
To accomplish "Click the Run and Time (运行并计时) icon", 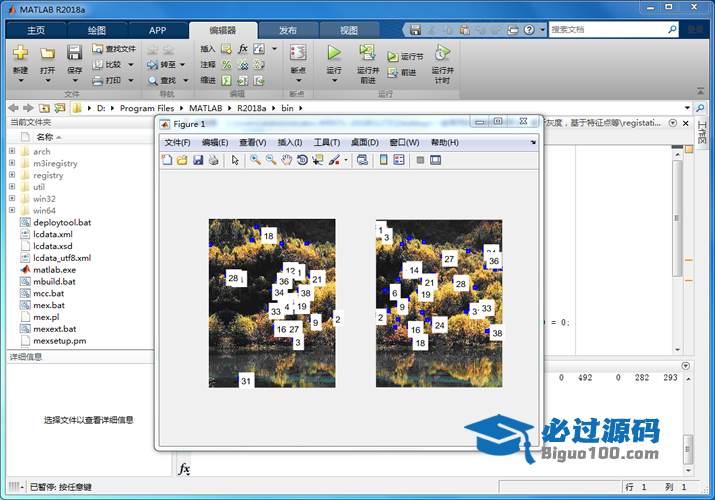I will (x=441, y=55).
